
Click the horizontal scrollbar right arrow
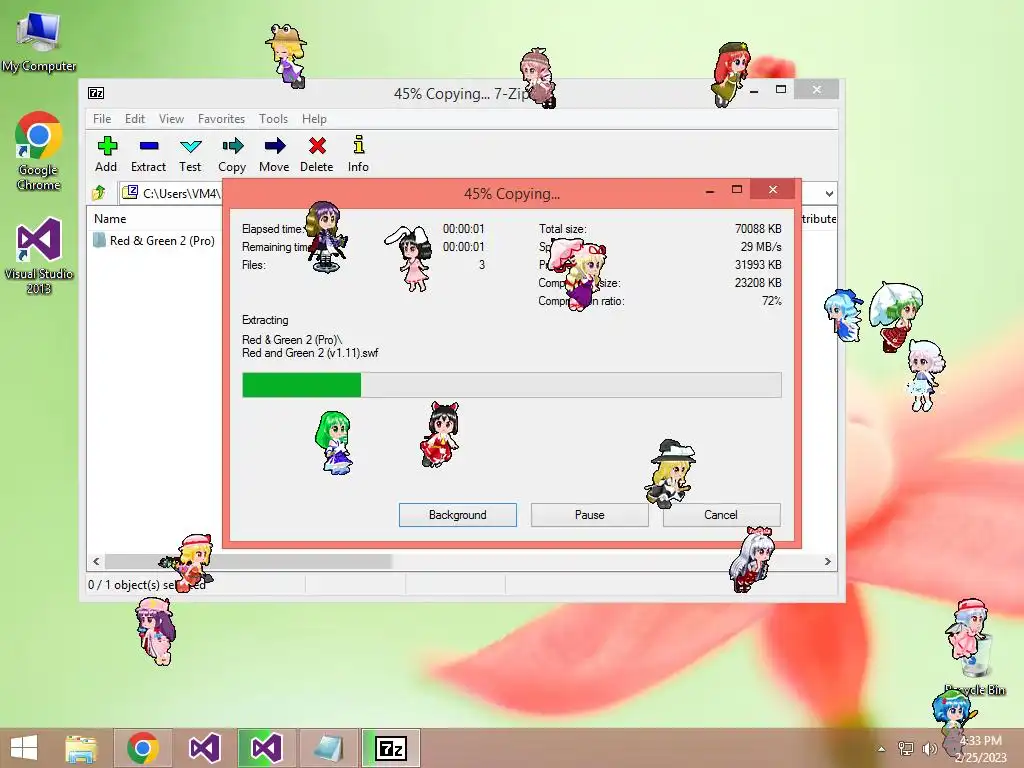tap(827, 561)
